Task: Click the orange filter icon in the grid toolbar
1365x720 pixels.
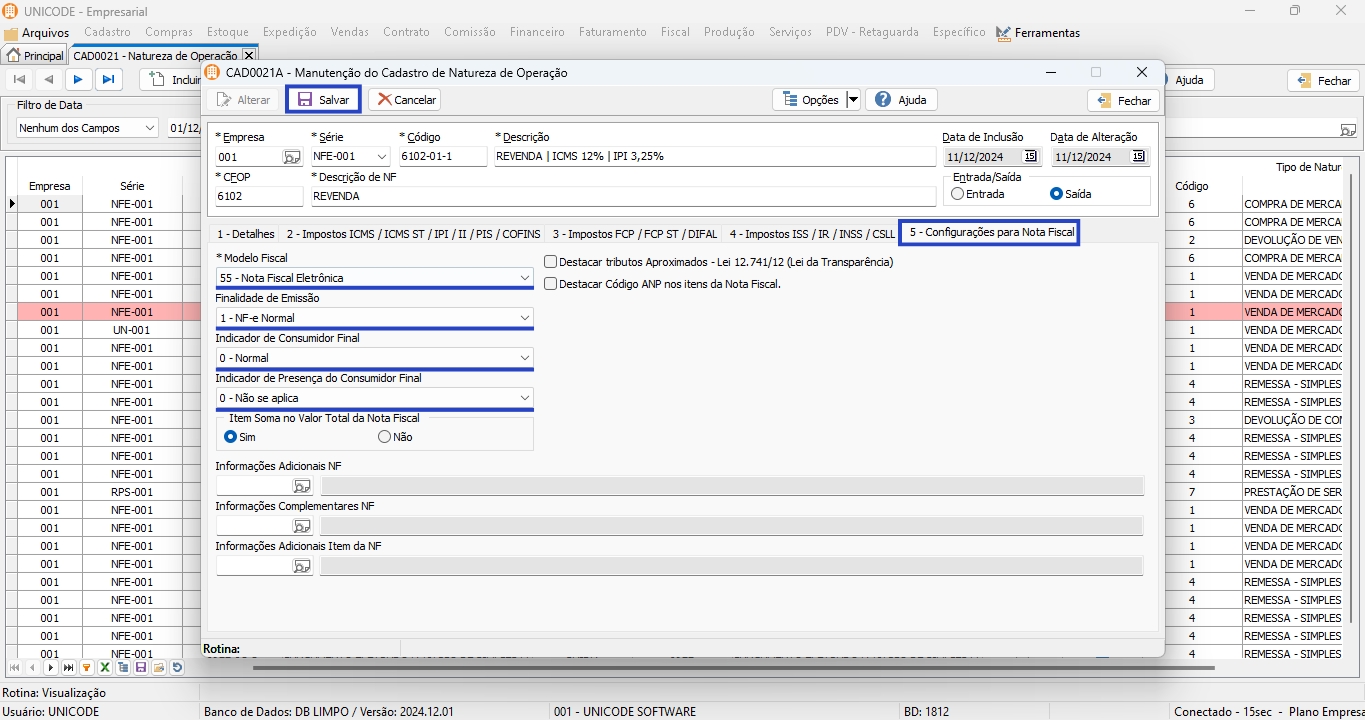Action: pos(87,667)
